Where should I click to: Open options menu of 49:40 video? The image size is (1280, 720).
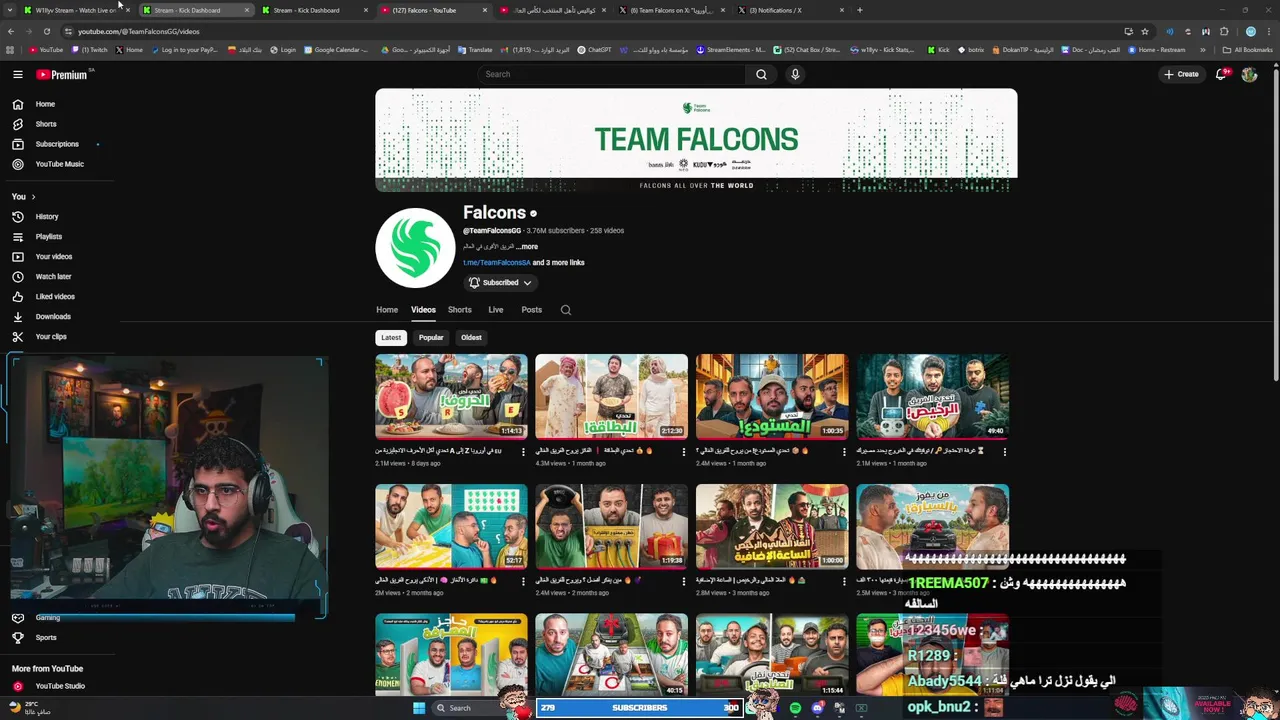pyautogui.click(x=1005, y=452)
